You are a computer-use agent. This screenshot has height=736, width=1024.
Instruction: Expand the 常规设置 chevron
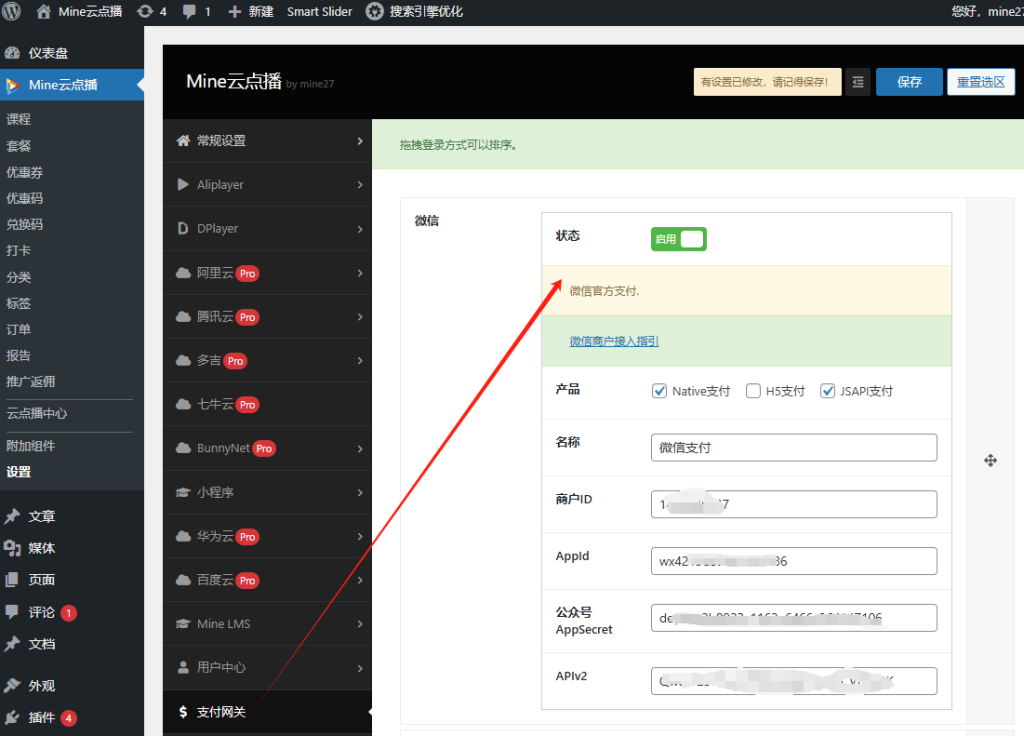(x=360, y=140)
